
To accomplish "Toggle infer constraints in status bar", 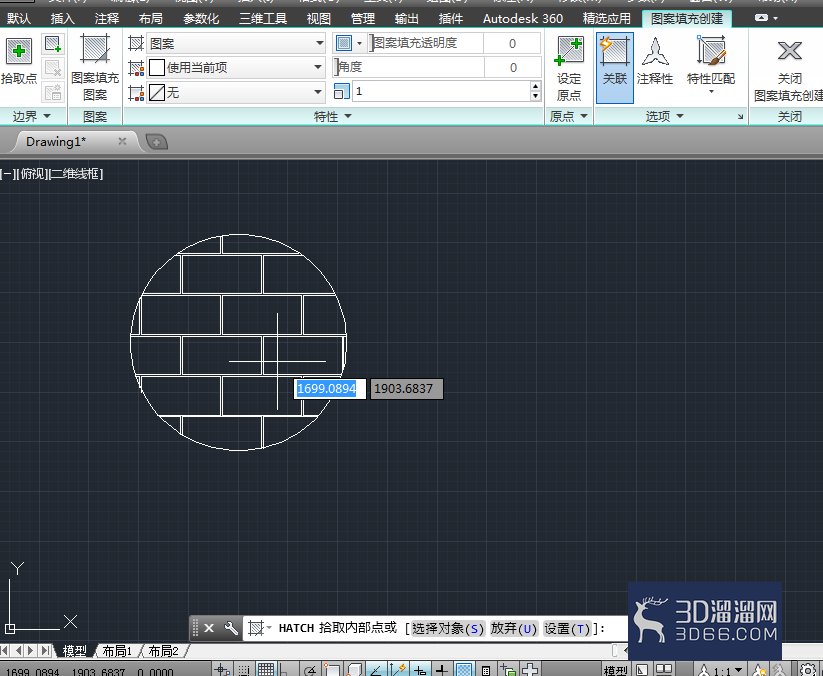I will (x=223, y=670).
